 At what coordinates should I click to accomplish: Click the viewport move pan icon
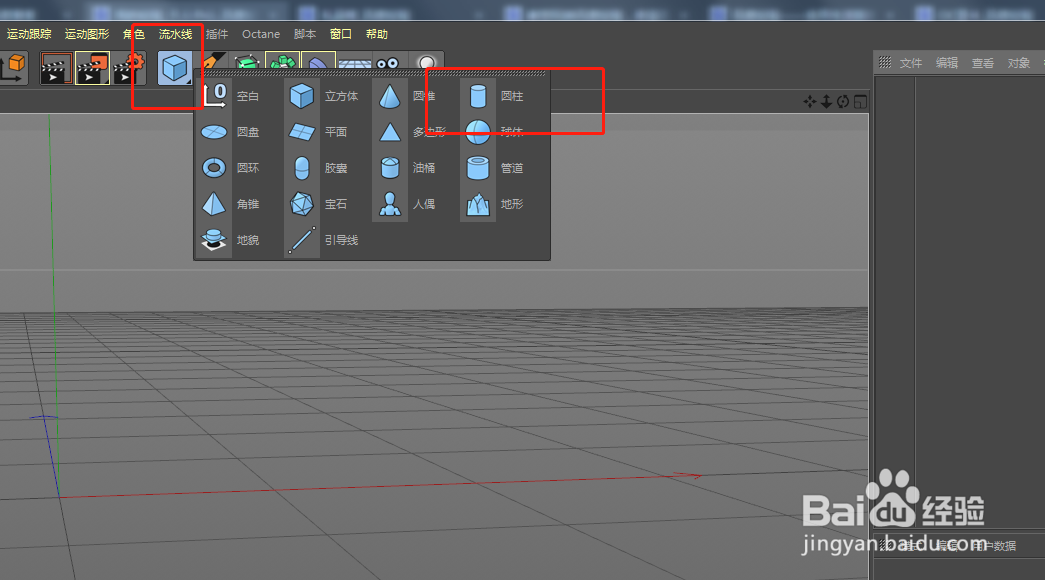(810, 101)
